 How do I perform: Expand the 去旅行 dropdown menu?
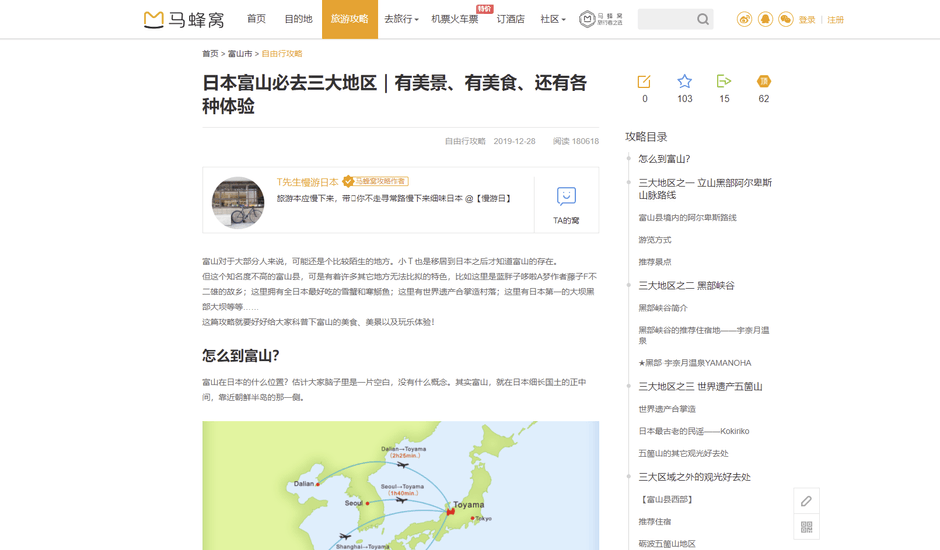point(401,19)
